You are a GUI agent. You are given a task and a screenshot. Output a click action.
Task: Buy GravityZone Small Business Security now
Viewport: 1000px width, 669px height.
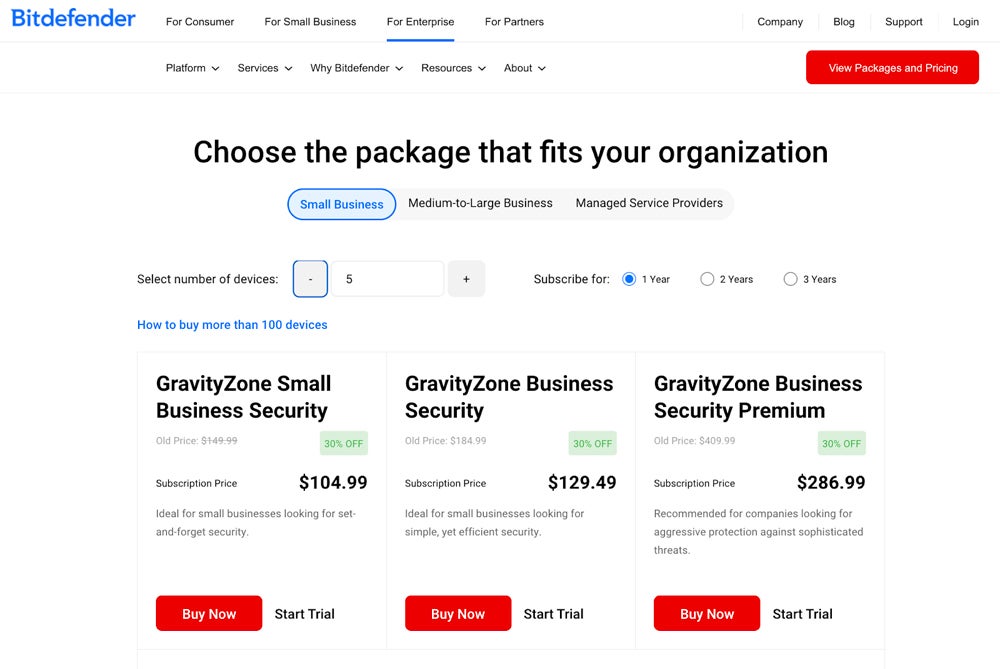click(209, 614)
